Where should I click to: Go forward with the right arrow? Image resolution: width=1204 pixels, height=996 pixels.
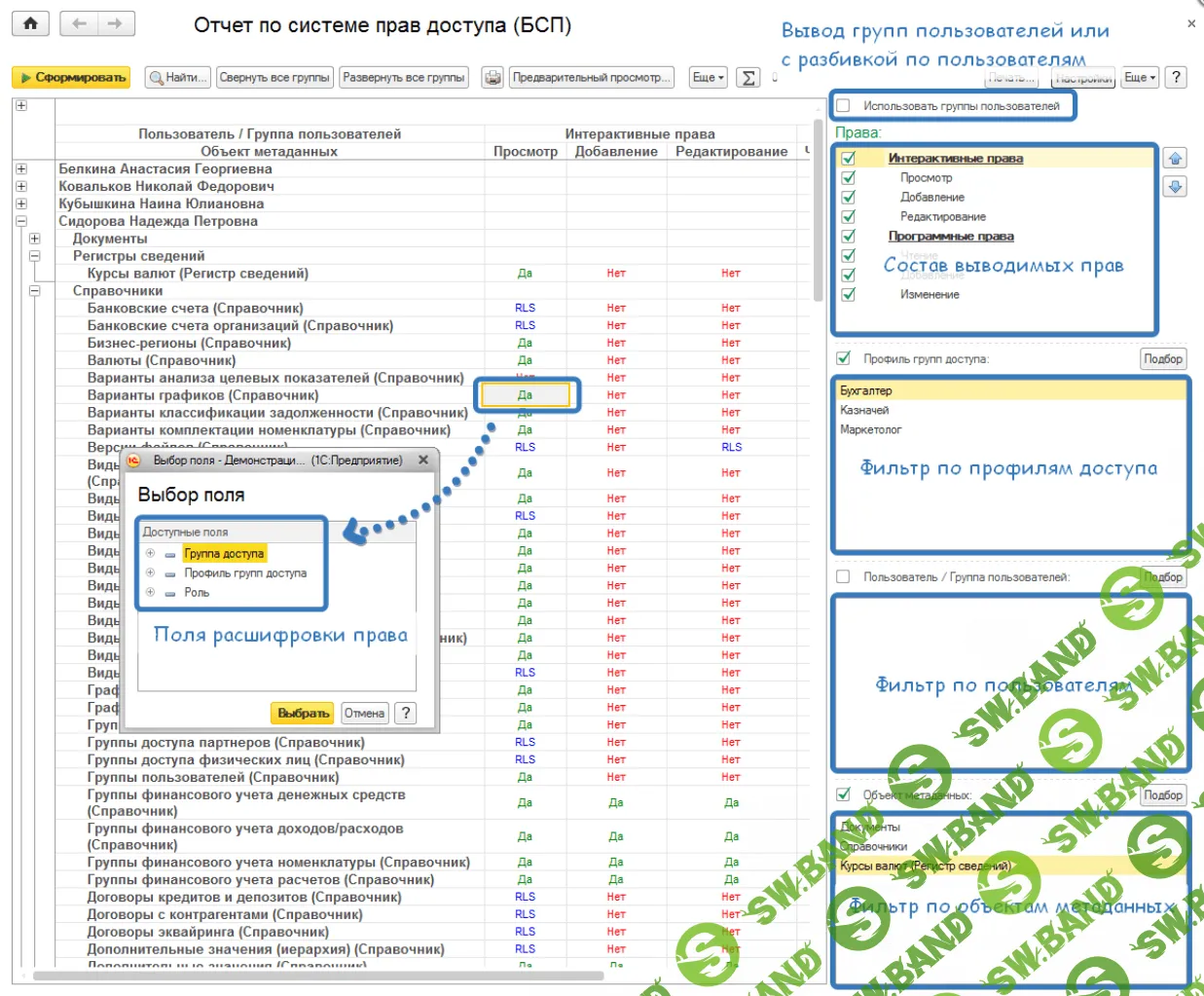pyautogui.click(x=115, y=23)
